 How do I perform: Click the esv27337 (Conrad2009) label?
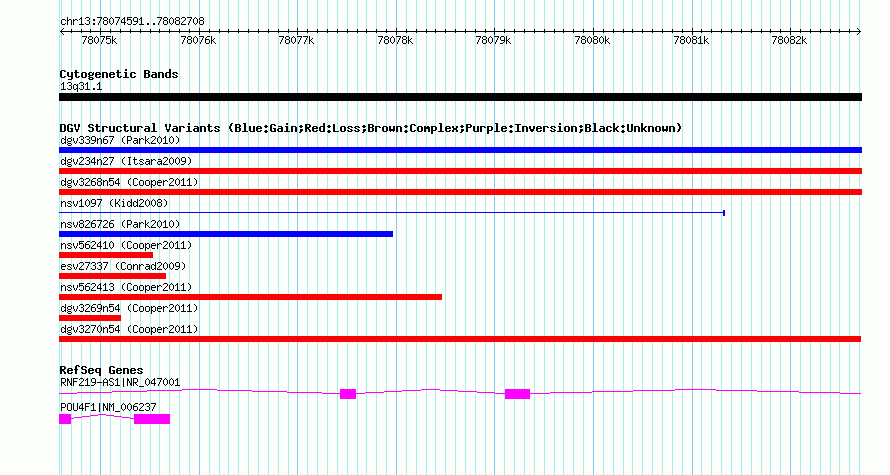(123, 266)
